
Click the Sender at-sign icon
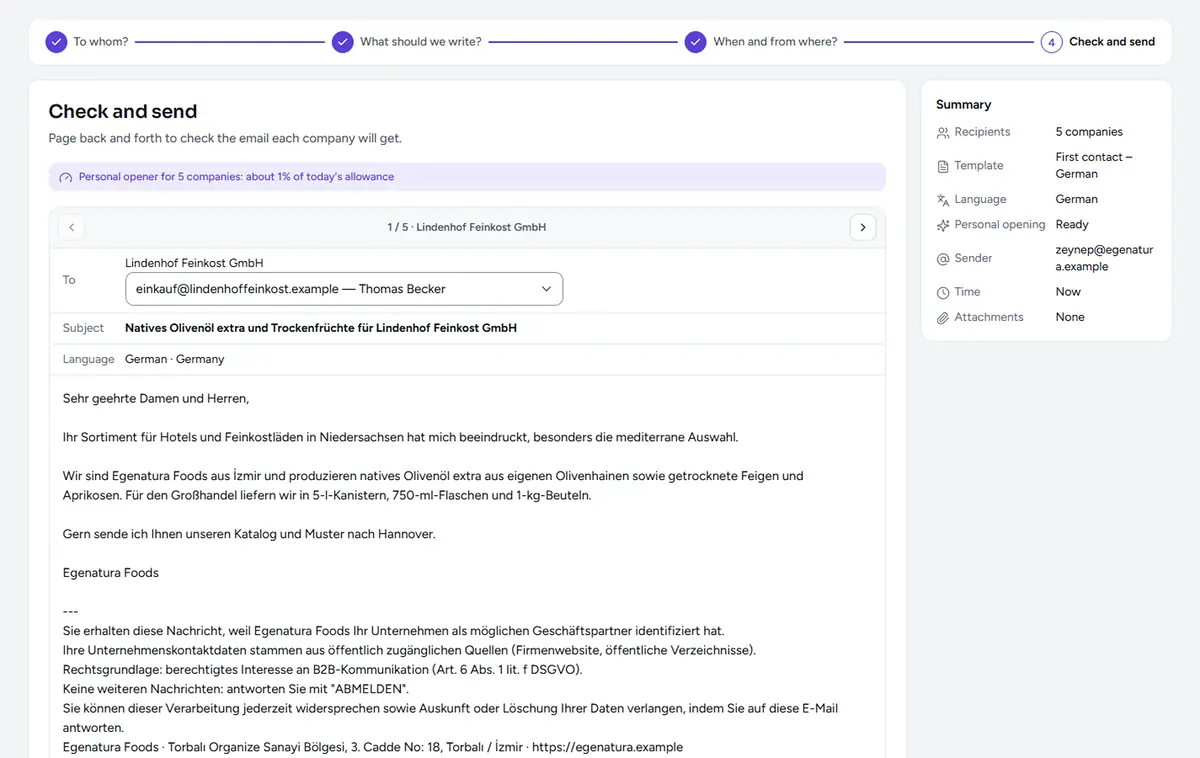point(943,259)
